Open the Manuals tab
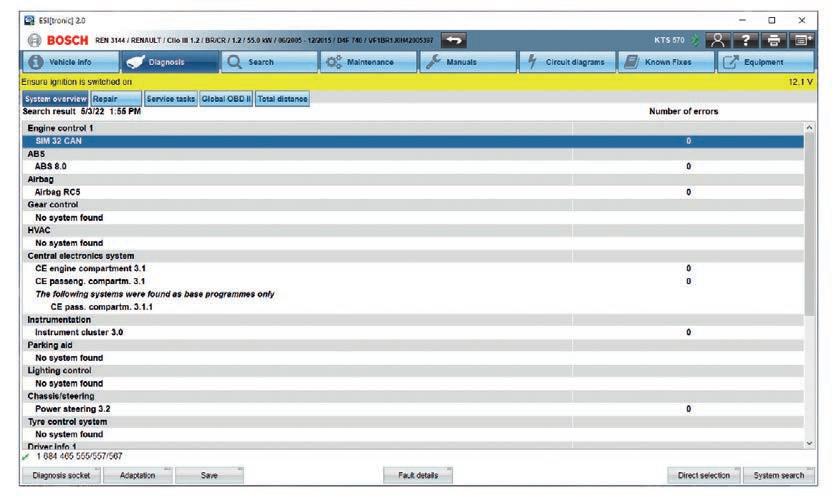Screen dimensions: 835x502 468,62
